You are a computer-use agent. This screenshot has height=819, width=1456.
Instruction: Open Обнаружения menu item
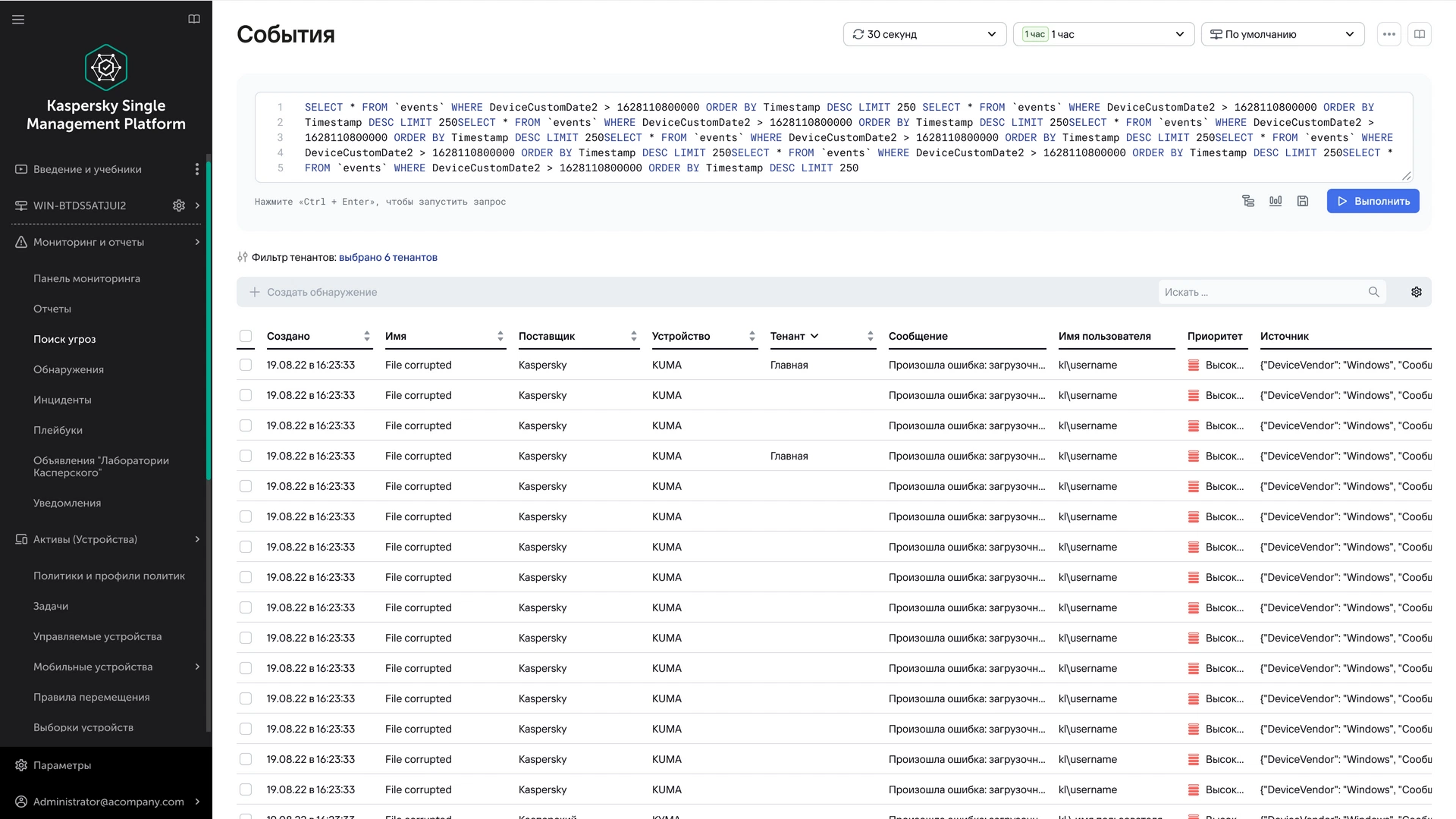point(68,369)
